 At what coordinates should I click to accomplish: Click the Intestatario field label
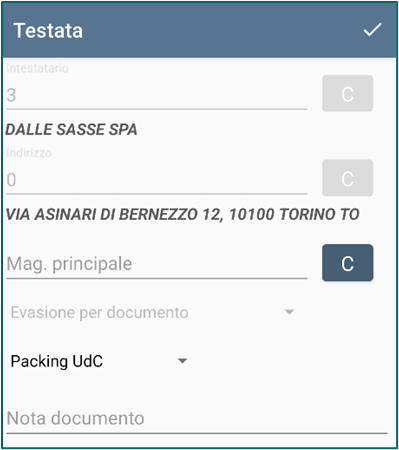click(37, 68)
